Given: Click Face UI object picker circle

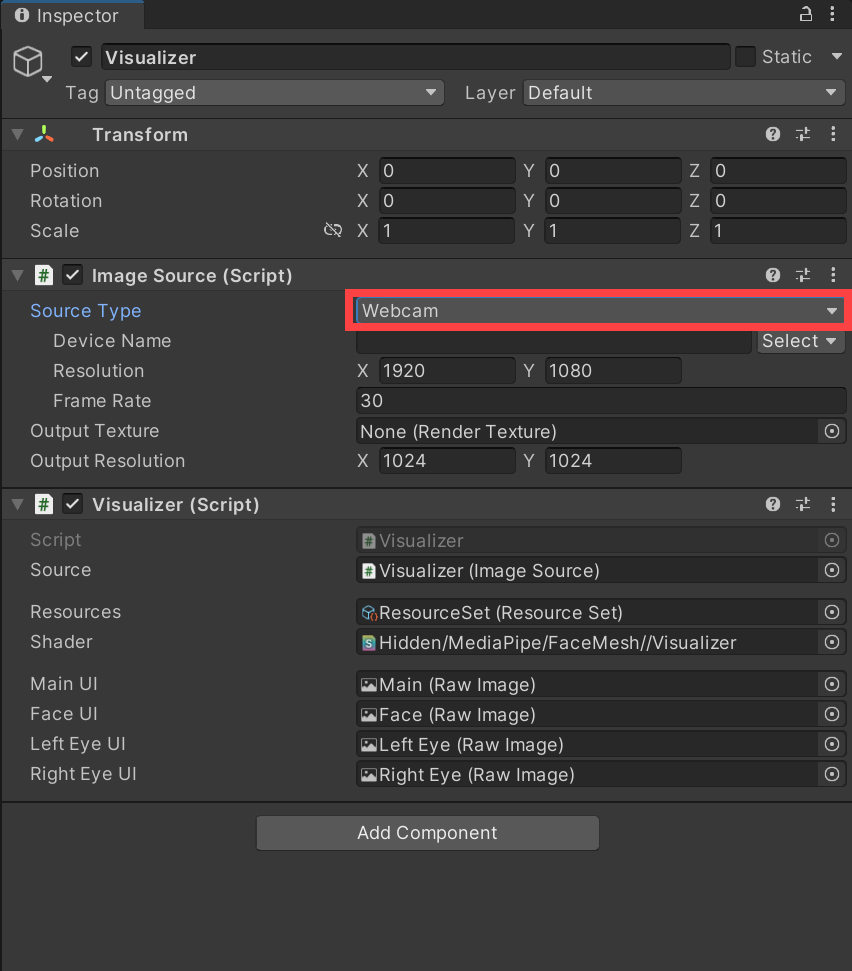Looking at the screenshot, I should [x=832, y=714].
